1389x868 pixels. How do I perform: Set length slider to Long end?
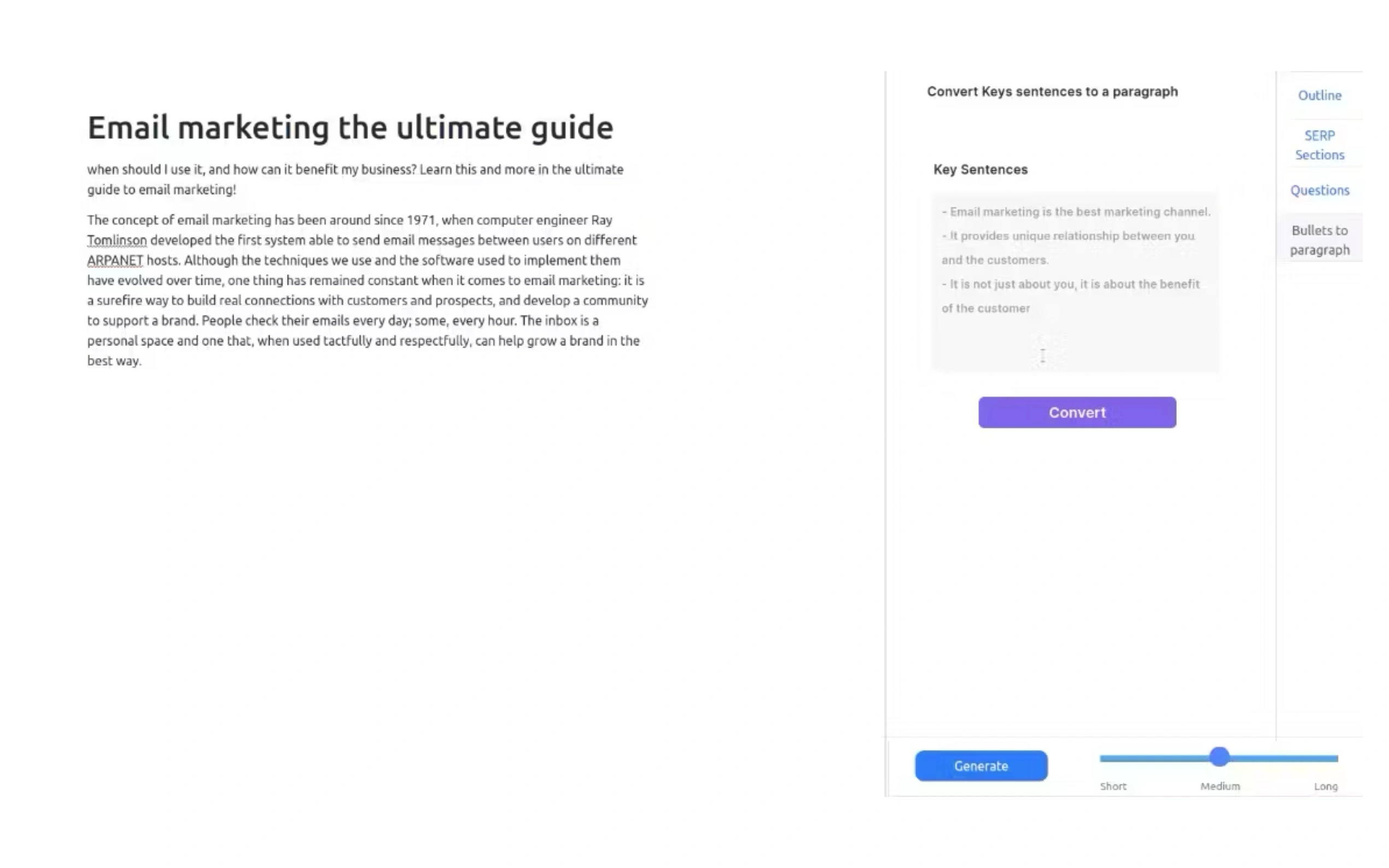pos(1335,758)
